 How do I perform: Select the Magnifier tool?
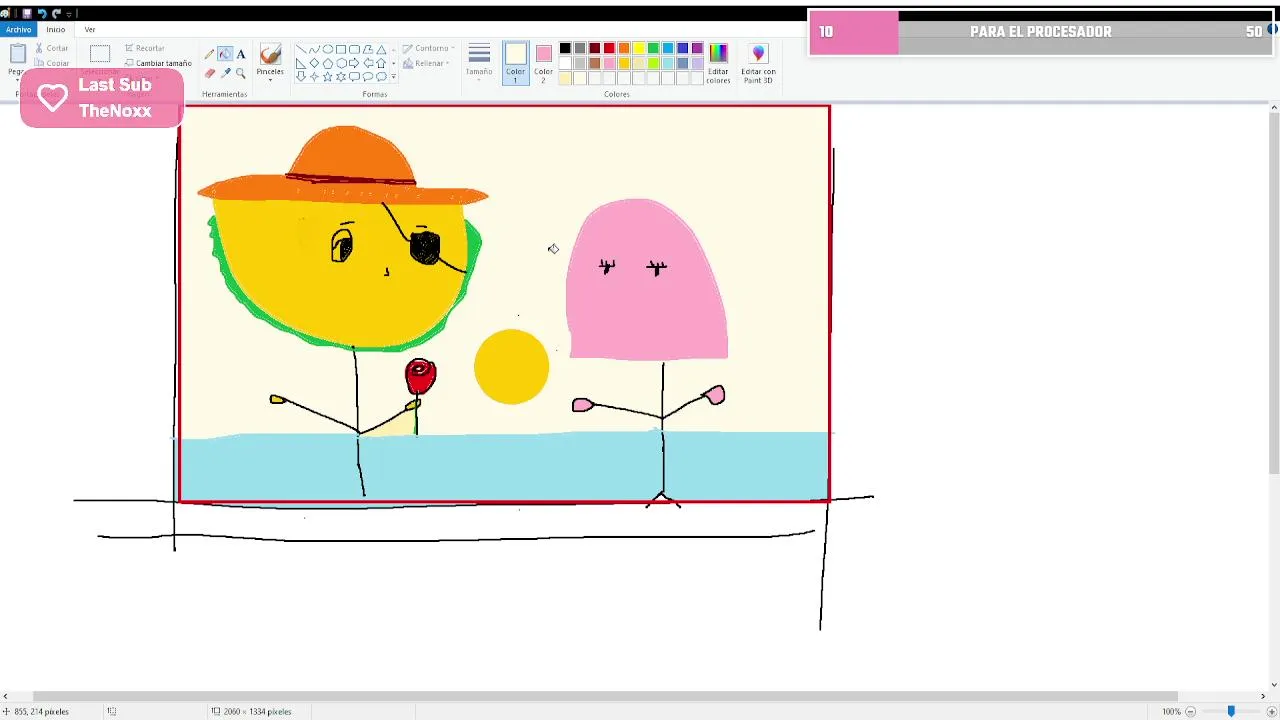coord(241,73)
